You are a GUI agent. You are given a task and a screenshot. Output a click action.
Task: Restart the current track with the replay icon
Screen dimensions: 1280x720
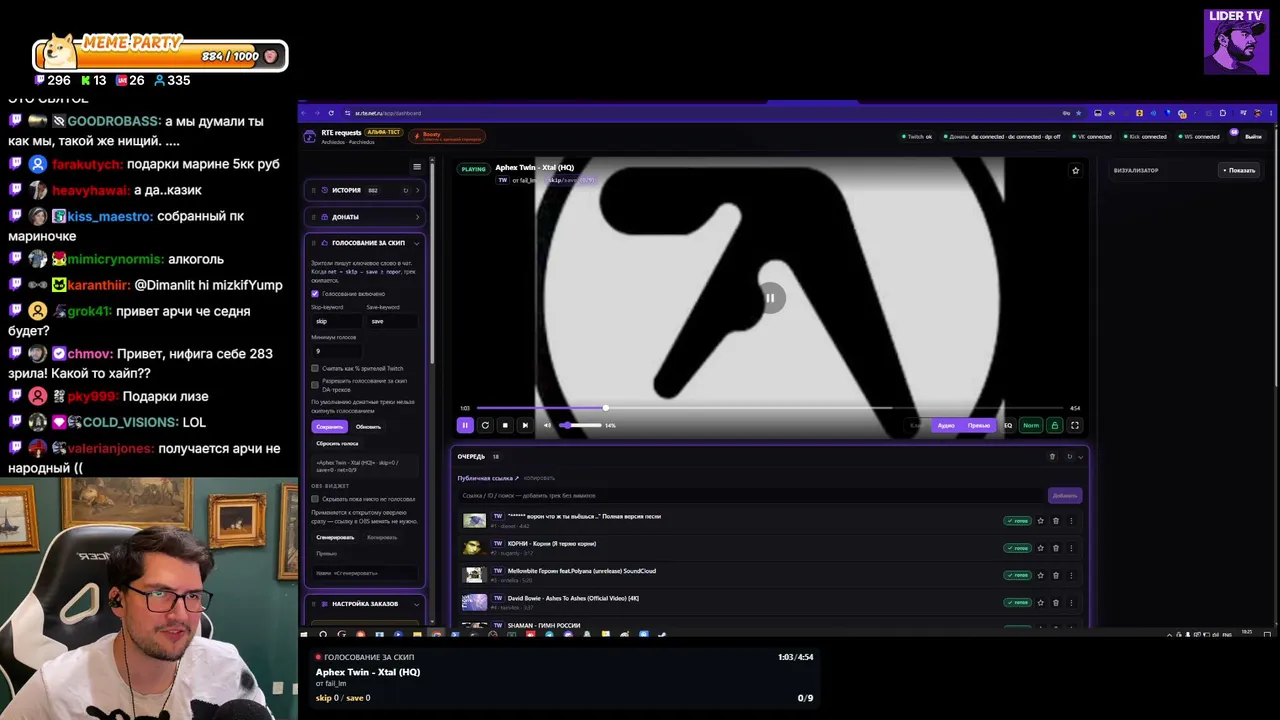pos(485,425)
